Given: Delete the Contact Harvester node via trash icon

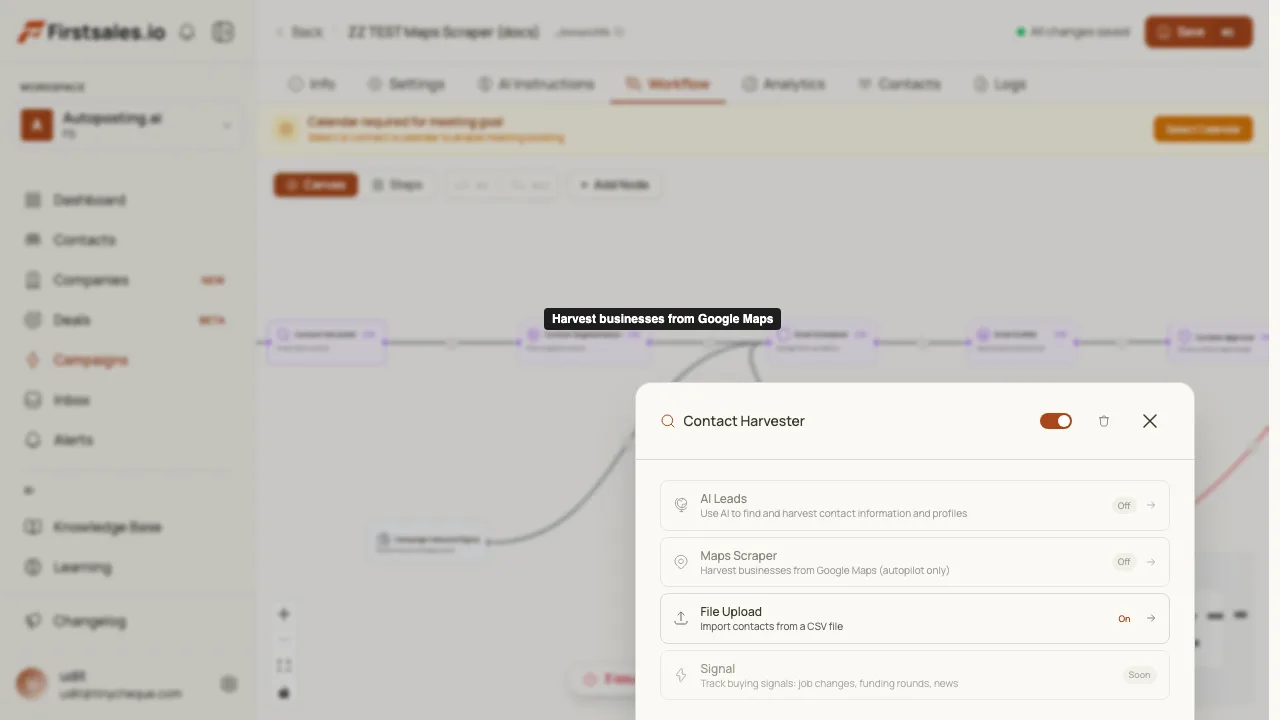Looking at the screenshot, I should tap(1104, 421).
